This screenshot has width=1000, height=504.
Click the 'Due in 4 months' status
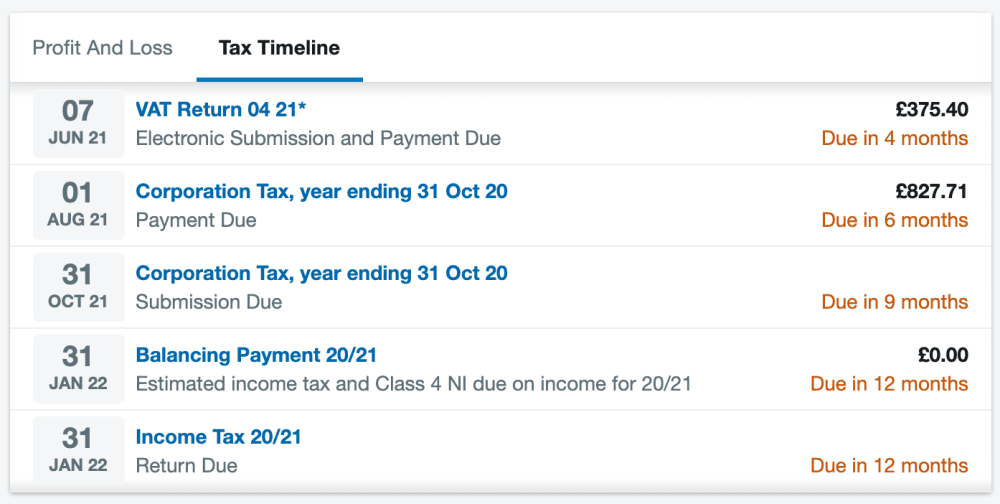[x=895, y=138]
